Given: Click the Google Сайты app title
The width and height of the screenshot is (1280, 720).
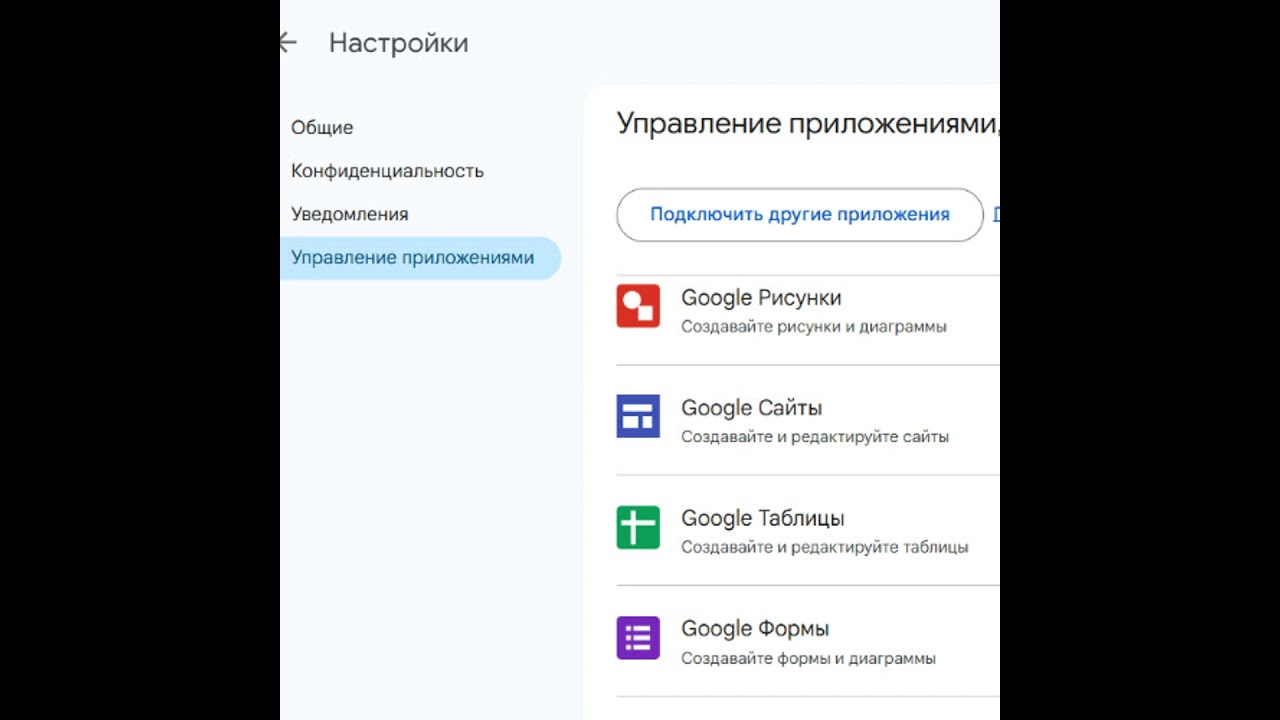Looking at the screenshot, I should pos(751,408).
